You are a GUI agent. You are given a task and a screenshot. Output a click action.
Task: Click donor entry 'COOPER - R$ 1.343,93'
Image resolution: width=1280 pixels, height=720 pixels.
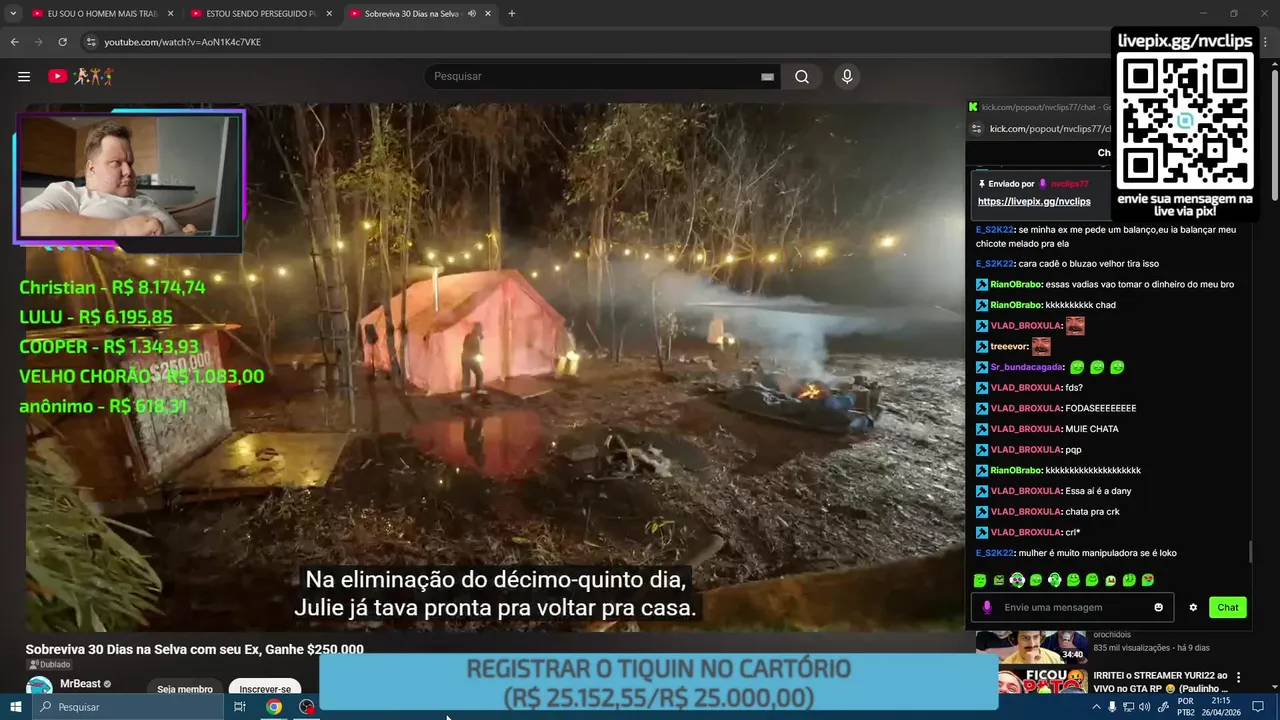[109, 347]
